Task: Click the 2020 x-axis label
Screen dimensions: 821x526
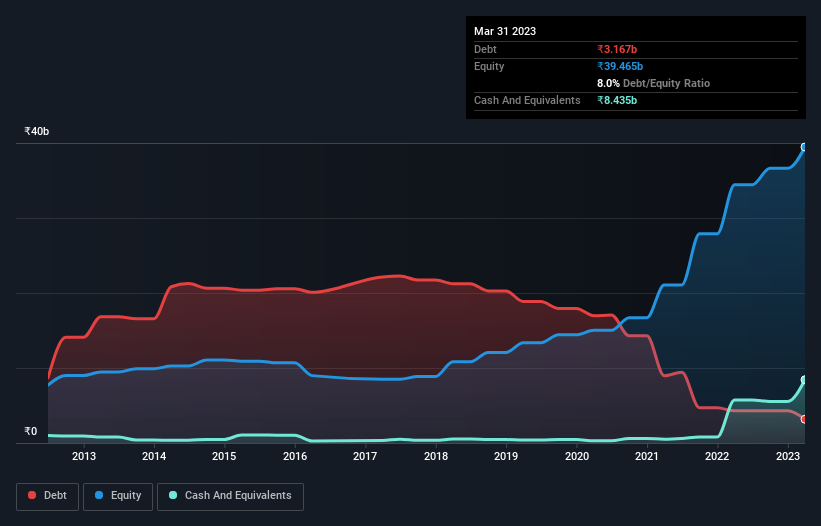Action: (576, 456)
